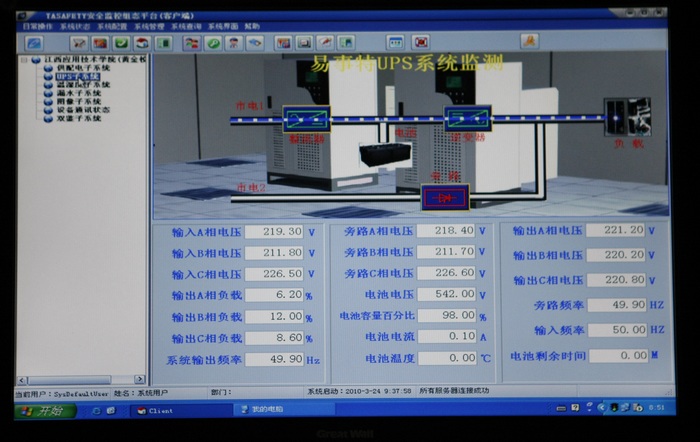The height and width of the screenshot is (442, 700).
Task: Select 图像子系统 in the tree
Action: tap(79, 101)
